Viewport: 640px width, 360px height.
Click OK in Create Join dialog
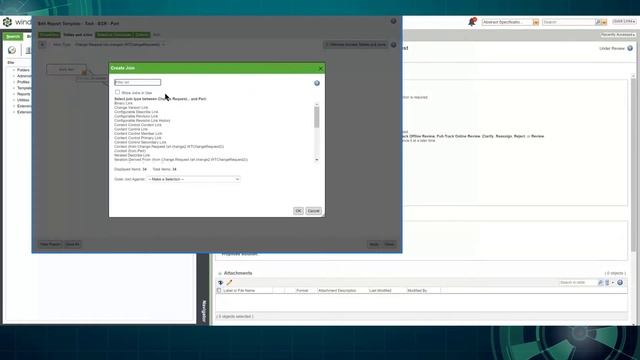pos(298,211)
